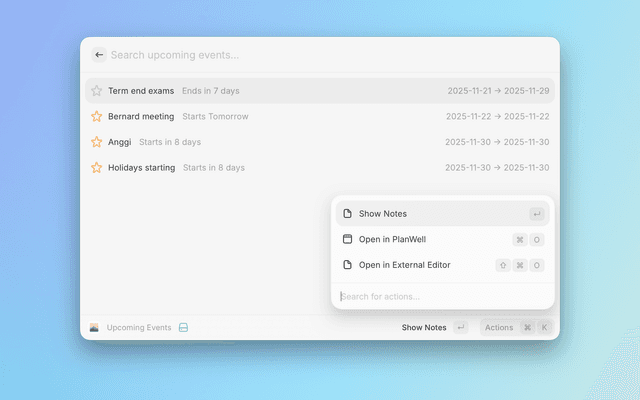Select Show Notes from actions menu
The width and height of the screenshot is (640, 400).
383,214
